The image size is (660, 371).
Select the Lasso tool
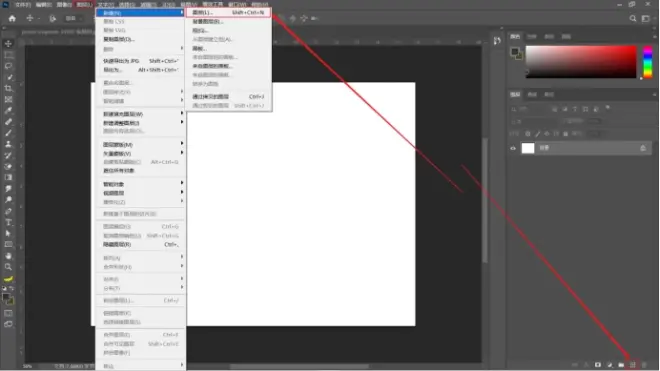click(8, 66)
